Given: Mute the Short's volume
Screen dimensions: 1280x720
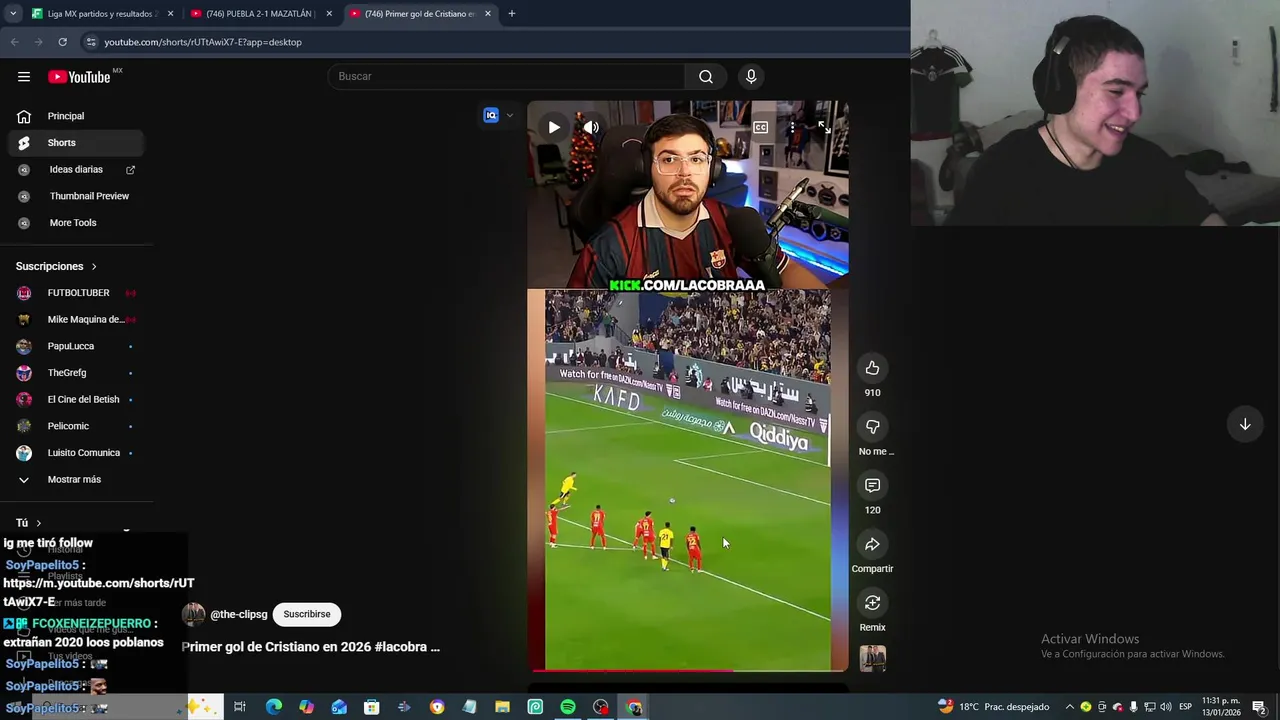Looking at the screenshot, I should (591, 127).
